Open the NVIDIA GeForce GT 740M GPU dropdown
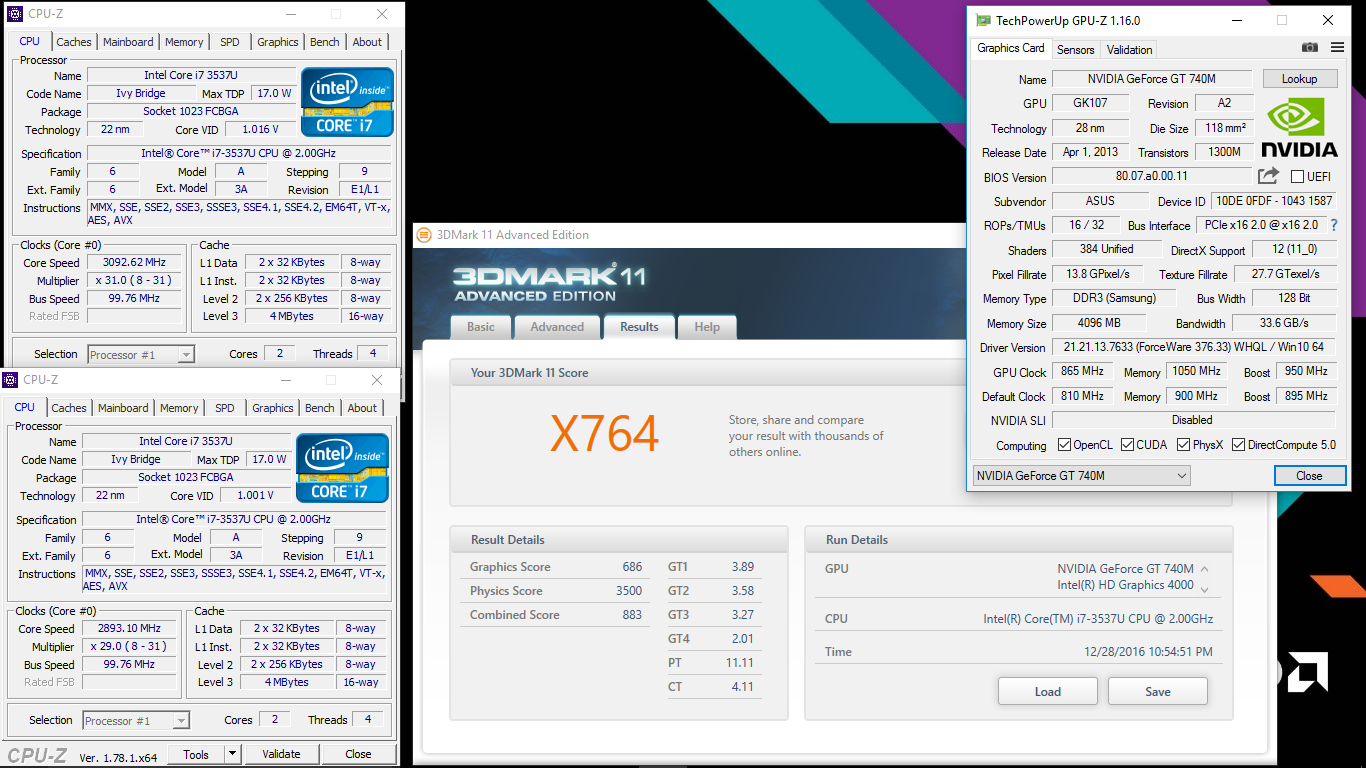The image size is (1366, 768). tap(1082, 476)
